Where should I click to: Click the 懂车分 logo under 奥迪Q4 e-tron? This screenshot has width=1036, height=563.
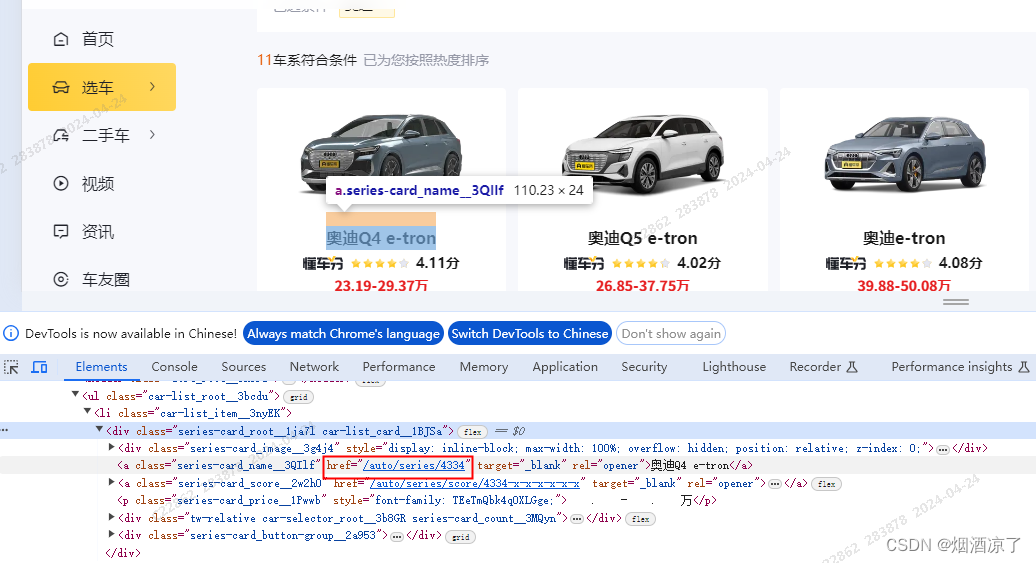tap(323, 263)
